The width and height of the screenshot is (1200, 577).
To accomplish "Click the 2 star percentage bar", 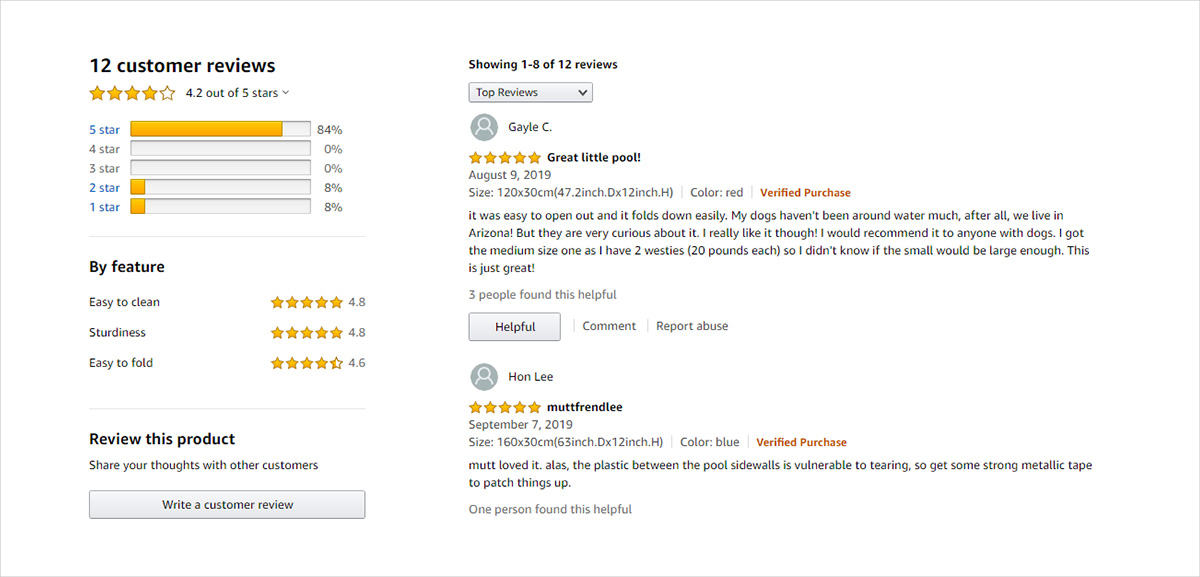I will click(x=220, y=188).
